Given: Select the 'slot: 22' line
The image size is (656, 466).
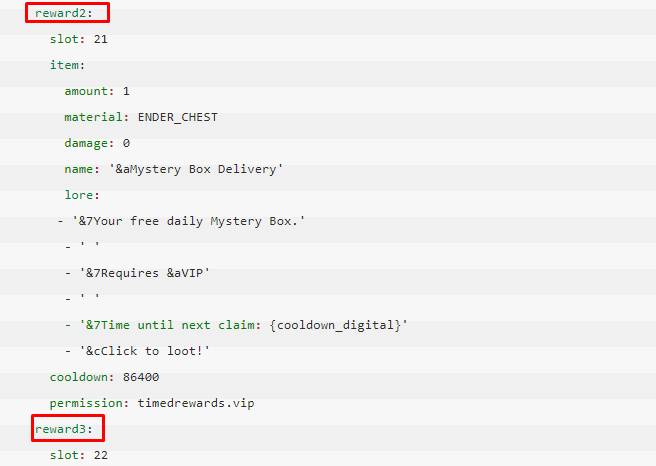Looking at the screenshot, I should (79, 455).
